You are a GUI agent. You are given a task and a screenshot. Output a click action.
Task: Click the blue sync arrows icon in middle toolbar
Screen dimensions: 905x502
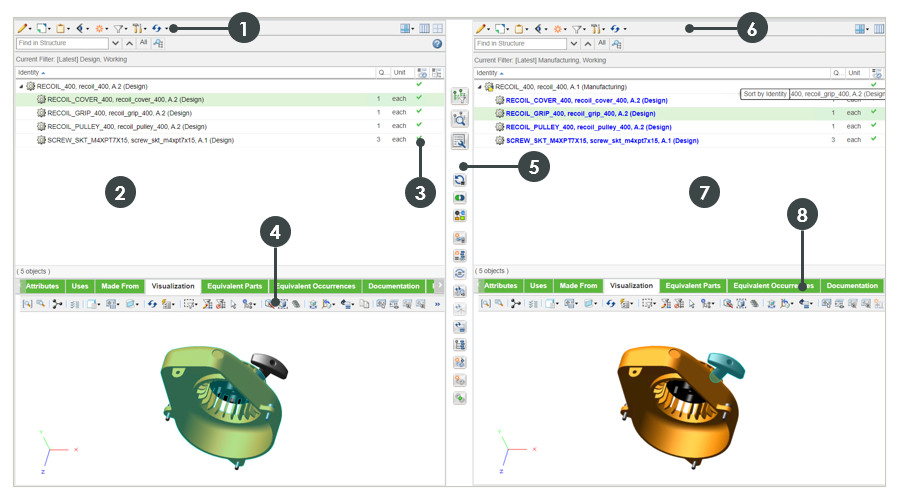(x=459, y=180)
